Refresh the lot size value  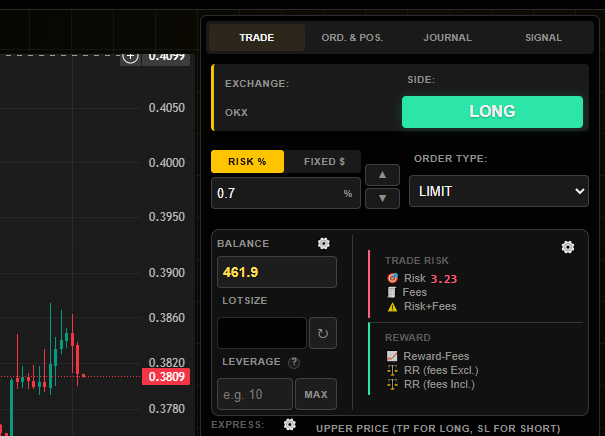[x=323, y=333]
